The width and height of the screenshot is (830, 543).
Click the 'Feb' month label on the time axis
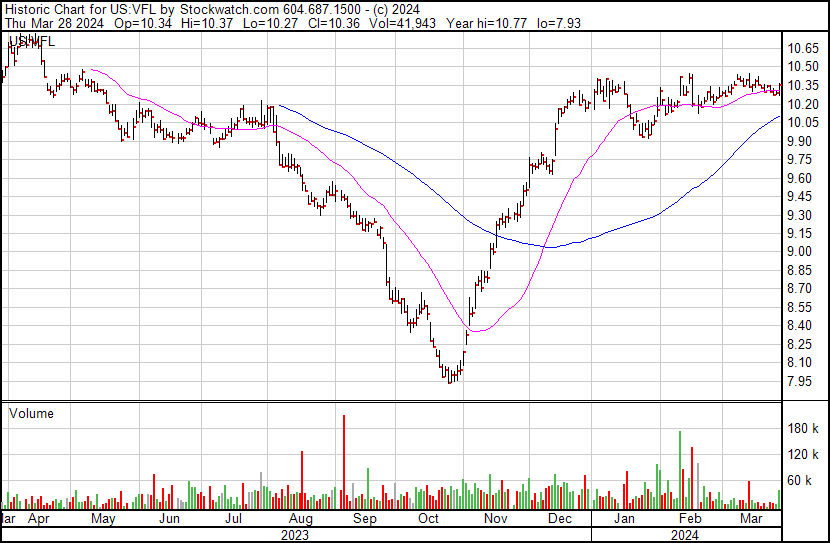(x=689, y=520)
